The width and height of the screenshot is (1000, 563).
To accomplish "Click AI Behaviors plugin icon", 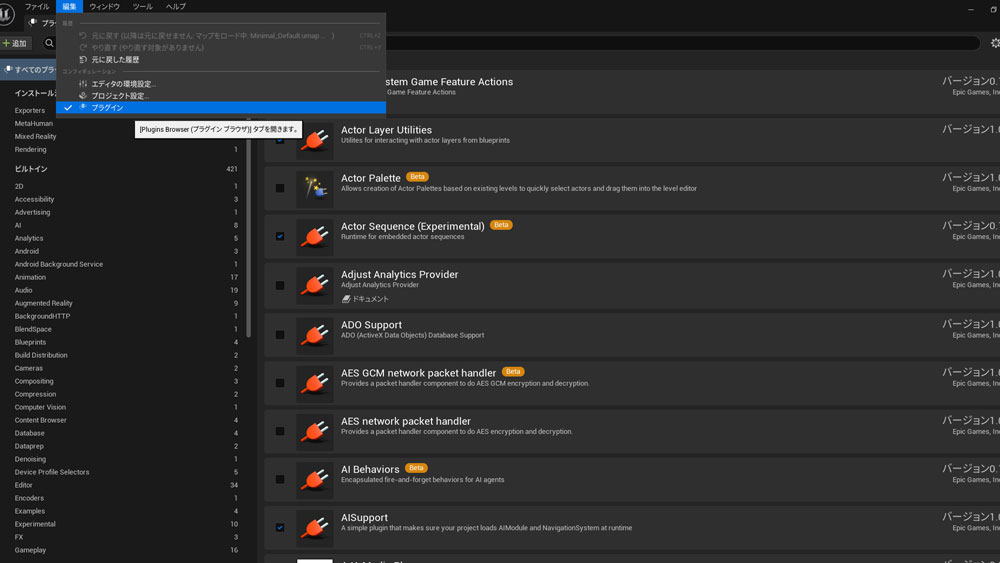I will [x=314, y=480].
